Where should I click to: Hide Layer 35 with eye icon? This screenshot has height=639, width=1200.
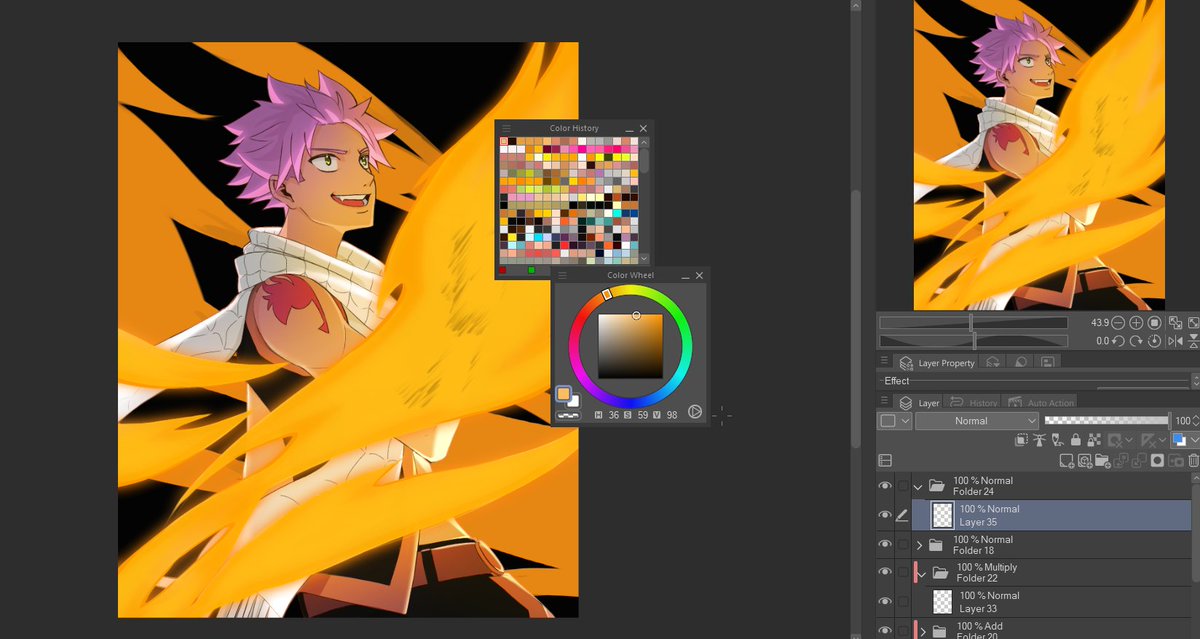(884, 515)
